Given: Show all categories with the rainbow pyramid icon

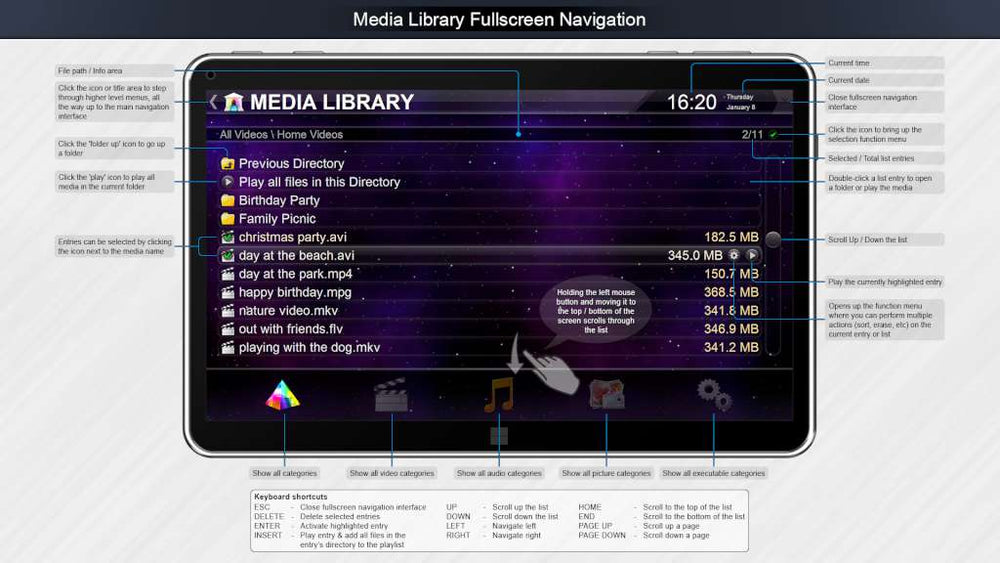Looking at the screenshot, I should click(x=283, y=395).
